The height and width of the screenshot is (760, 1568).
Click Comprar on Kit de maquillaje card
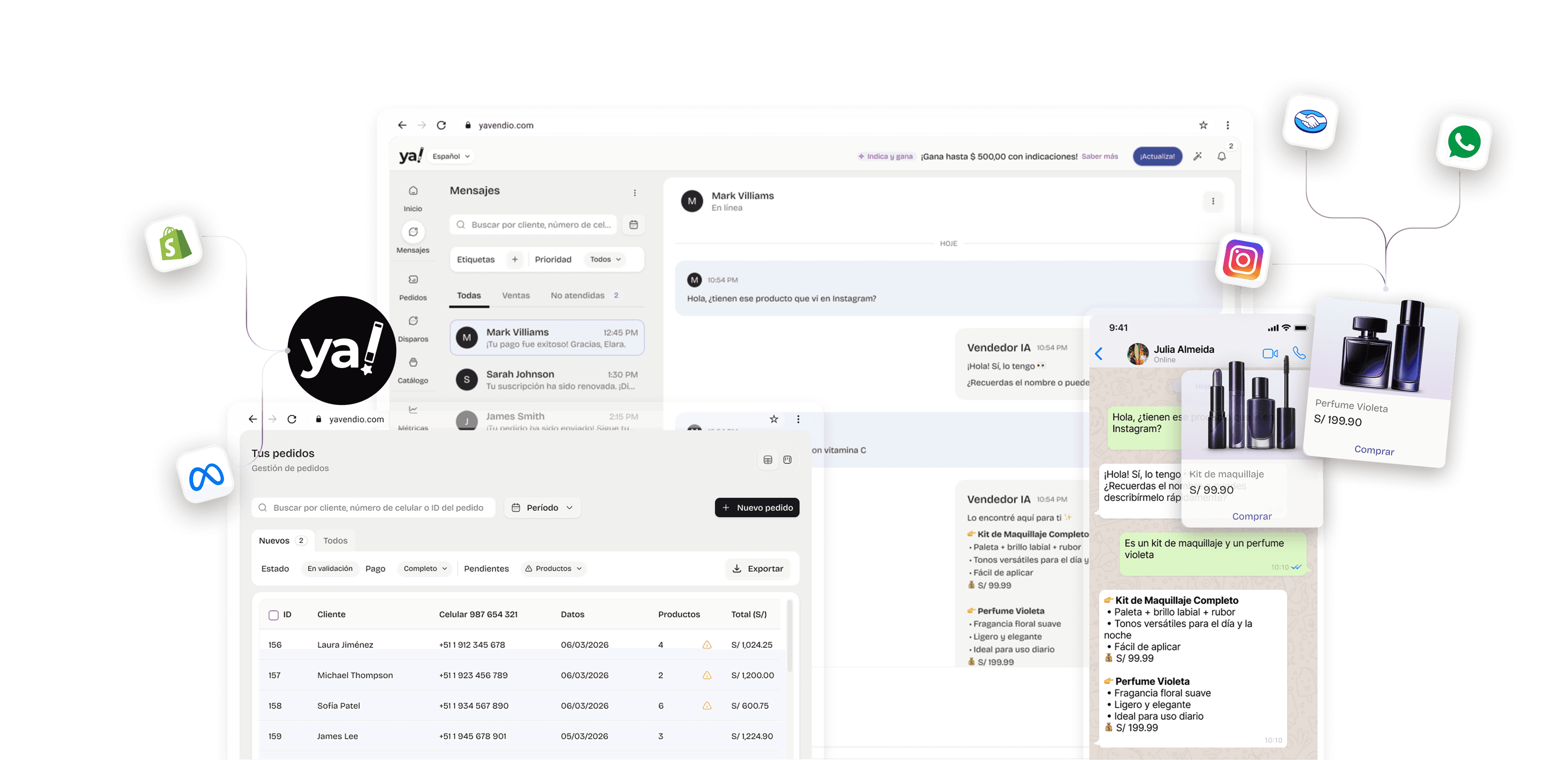point(1252,516)
